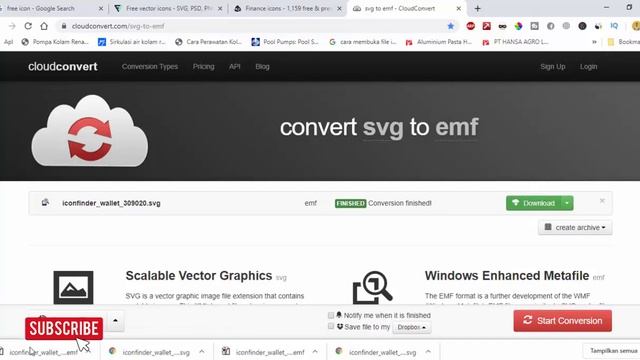Switch to the free icon Google Search tab
The width and height of the screenshot is (640, 360).
[x=41, y=8]
